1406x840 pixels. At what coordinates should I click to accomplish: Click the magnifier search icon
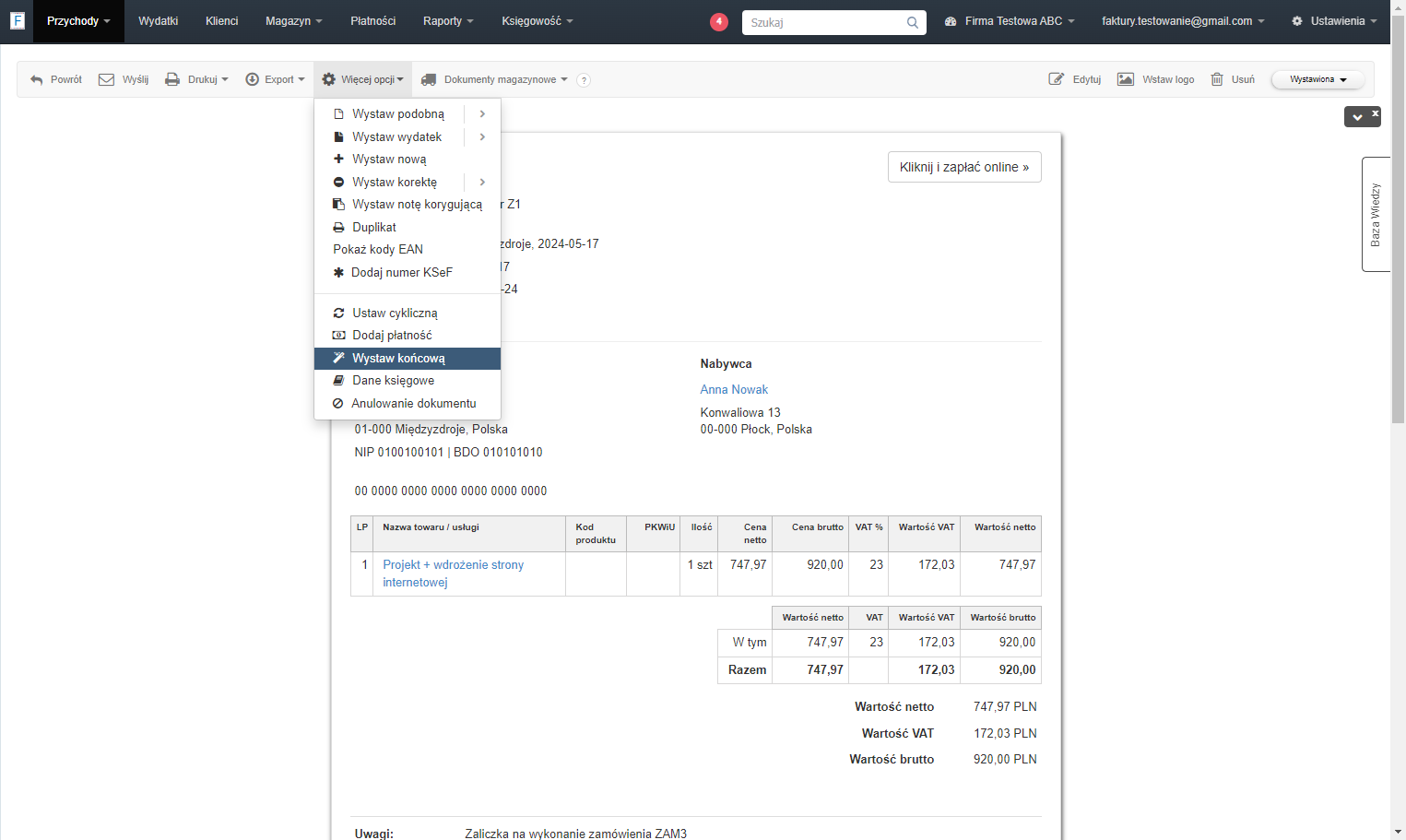point(913,22)
